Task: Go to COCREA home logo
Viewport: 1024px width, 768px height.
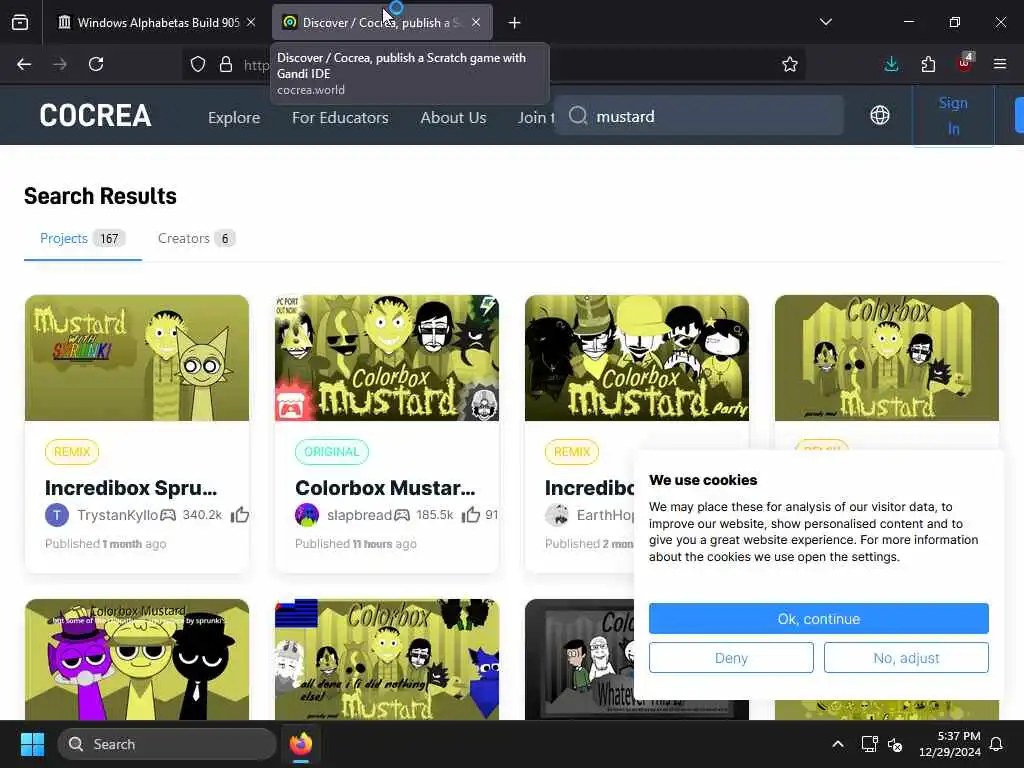Action: tap(95, 116)
